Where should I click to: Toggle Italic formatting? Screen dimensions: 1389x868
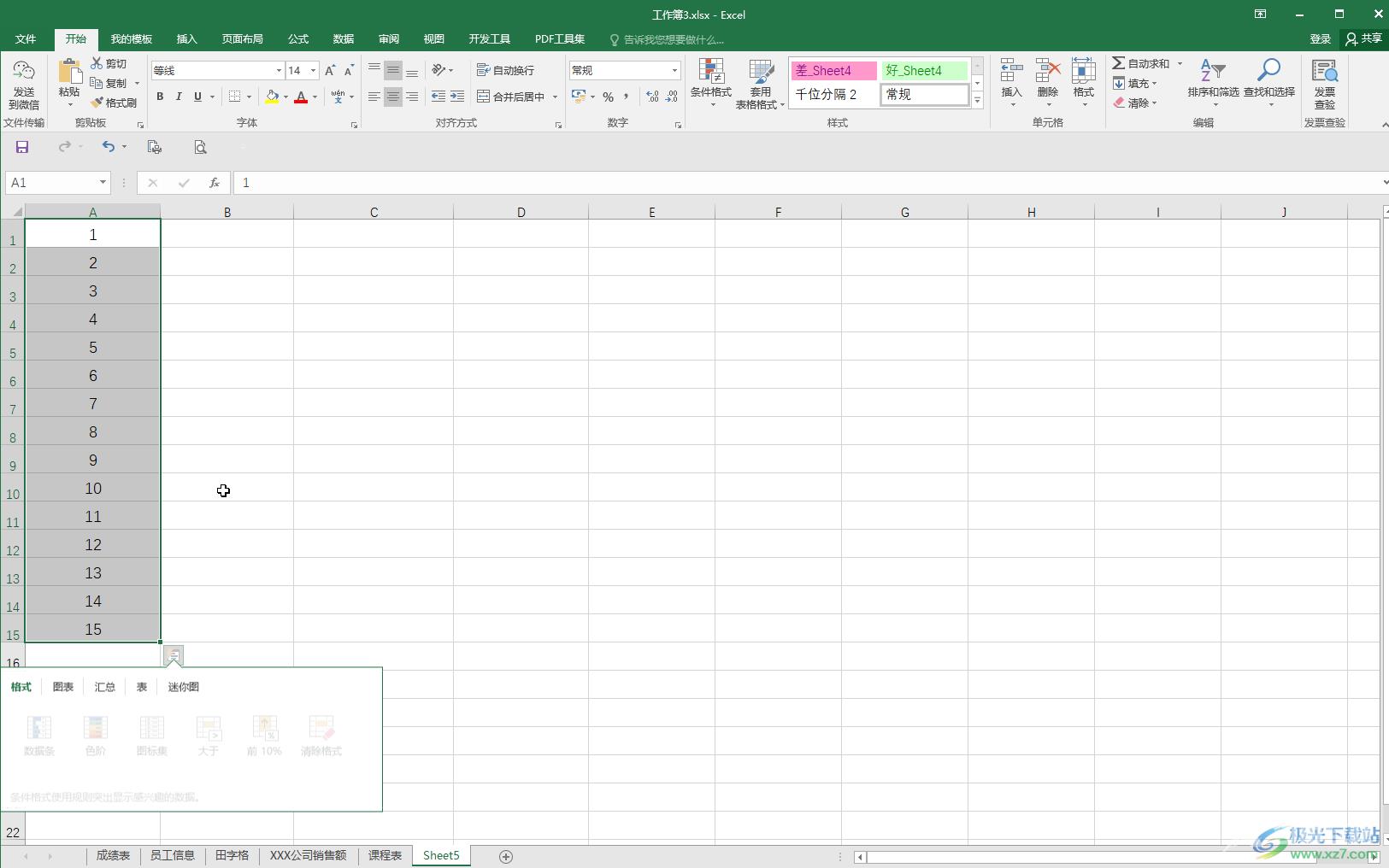point(179,97)
